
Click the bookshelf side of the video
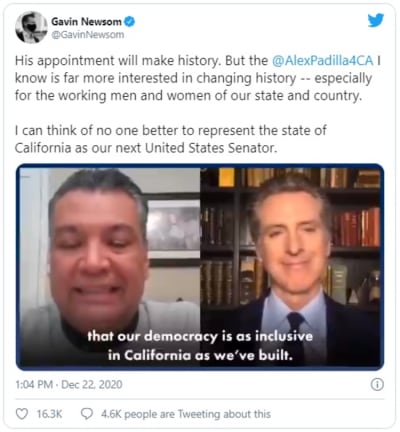(x=292, y=267)
